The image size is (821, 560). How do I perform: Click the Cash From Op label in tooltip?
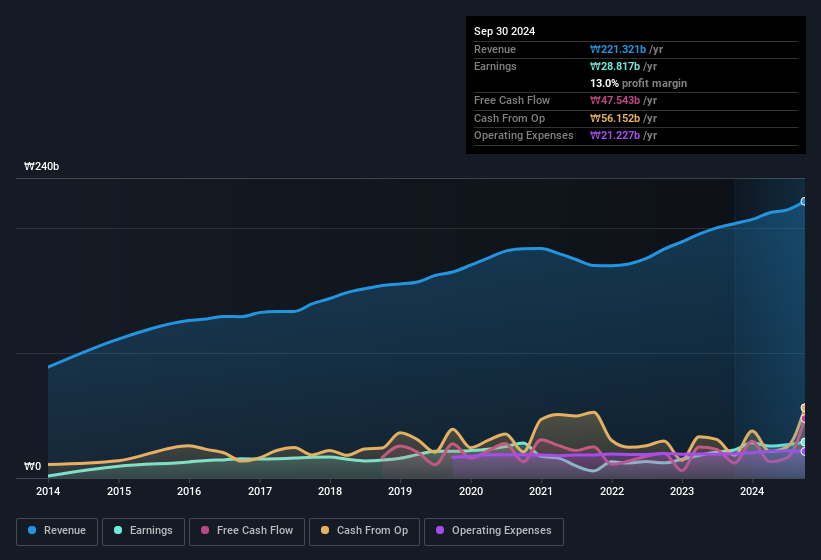point(509,118)
